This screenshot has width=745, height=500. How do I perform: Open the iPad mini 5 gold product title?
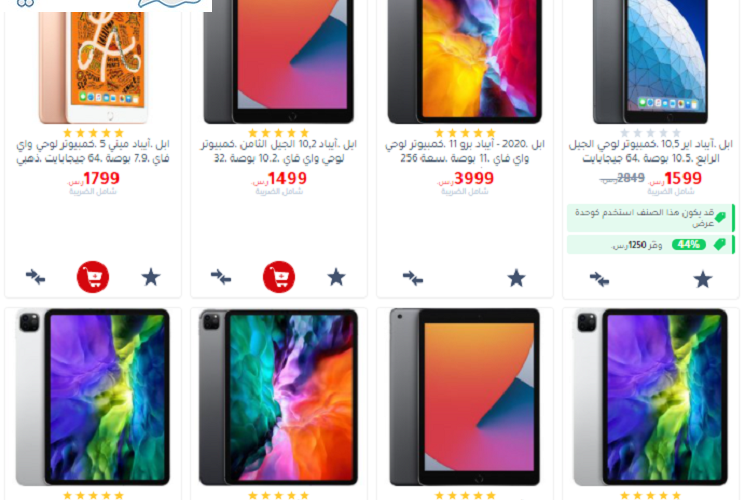click(93, 151)
